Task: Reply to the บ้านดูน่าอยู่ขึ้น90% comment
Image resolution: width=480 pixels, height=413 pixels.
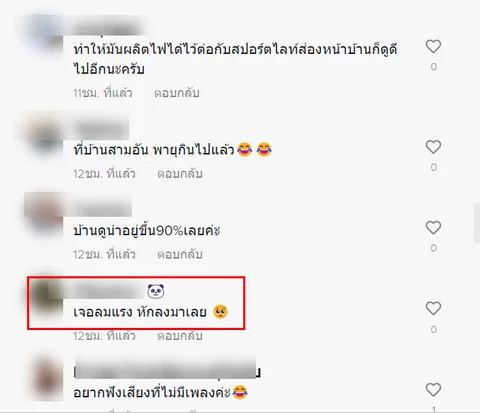Action: point(180,254)
